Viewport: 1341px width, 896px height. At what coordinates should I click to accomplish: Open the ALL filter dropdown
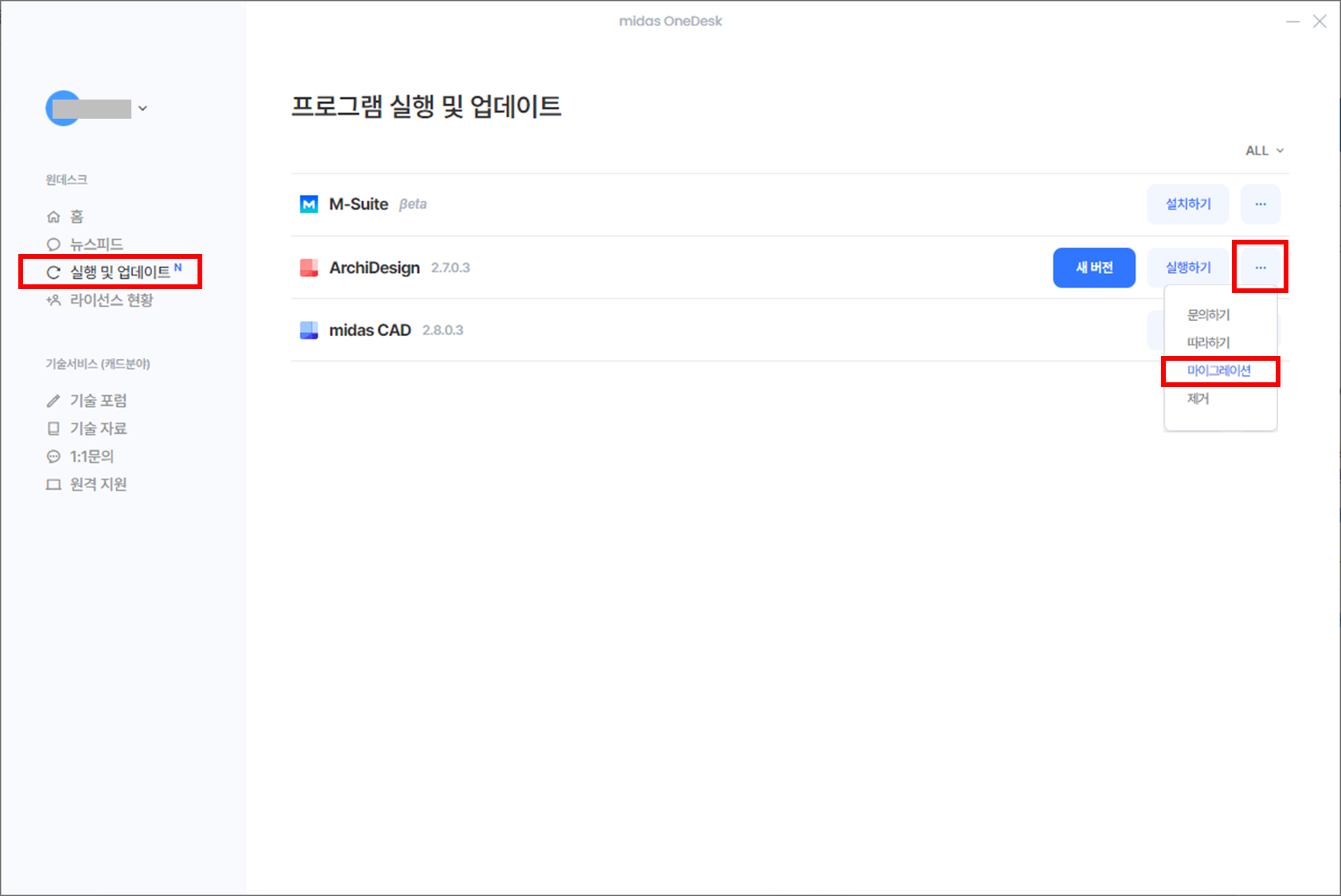click(1265, 151)
